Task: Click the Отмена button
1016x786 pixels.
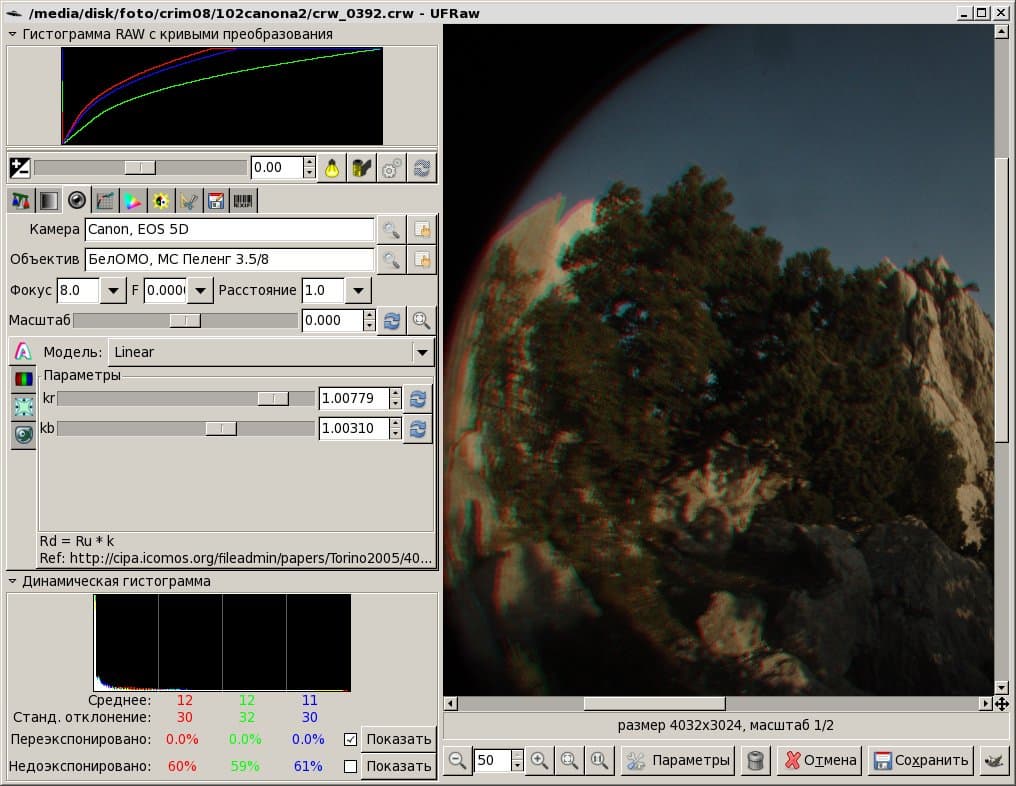Action: click(x=820, y=760)
